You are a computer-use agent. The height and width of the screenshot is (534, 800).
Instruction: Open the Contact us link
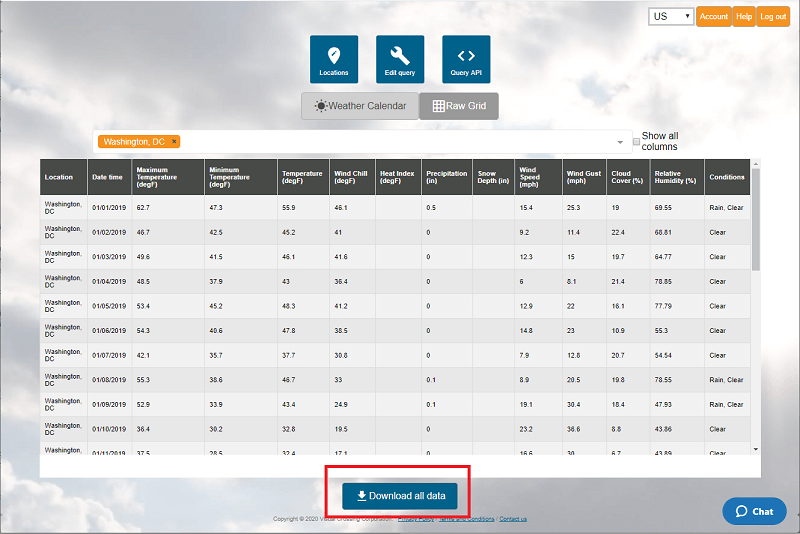click(513, 519)
